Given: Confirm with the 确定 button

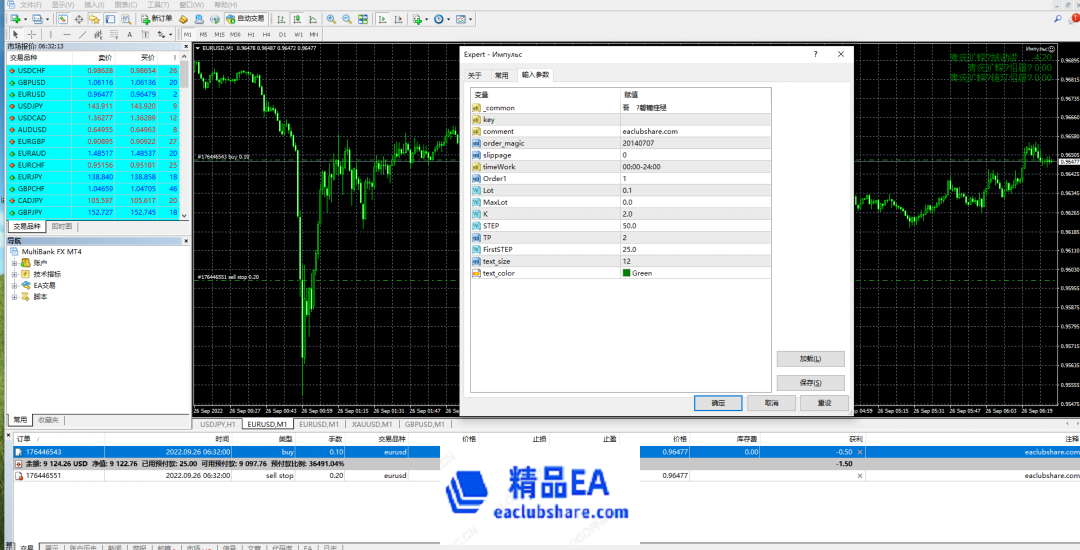Looking at the screenshot, I should (x=718, y=403).
